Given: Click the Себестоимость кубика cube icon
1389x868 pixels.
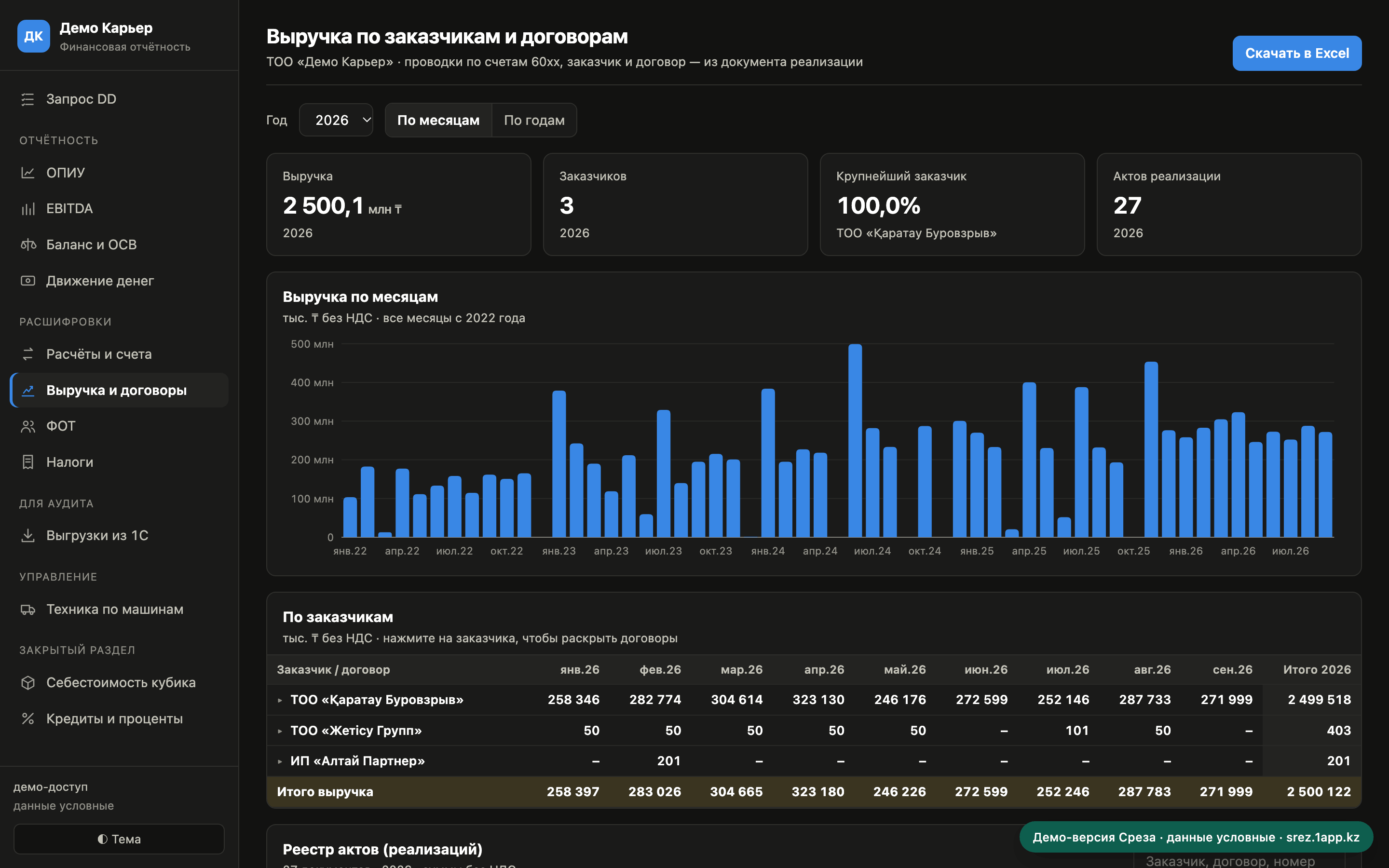Looking at the screenshot, I should tap(27, 682).
